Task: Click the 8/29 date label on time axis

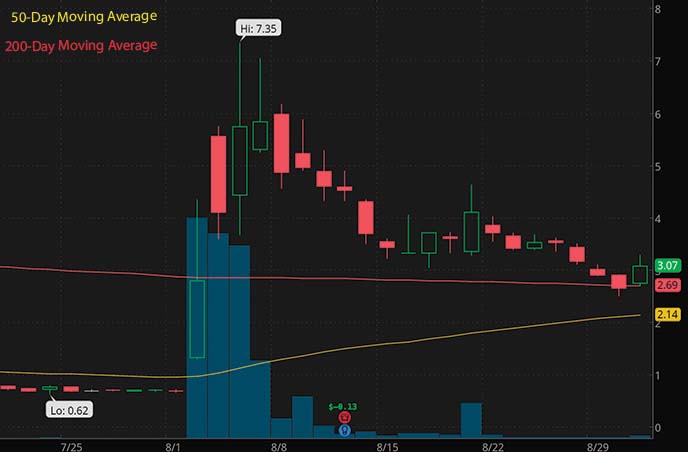Action: point(598,447)
